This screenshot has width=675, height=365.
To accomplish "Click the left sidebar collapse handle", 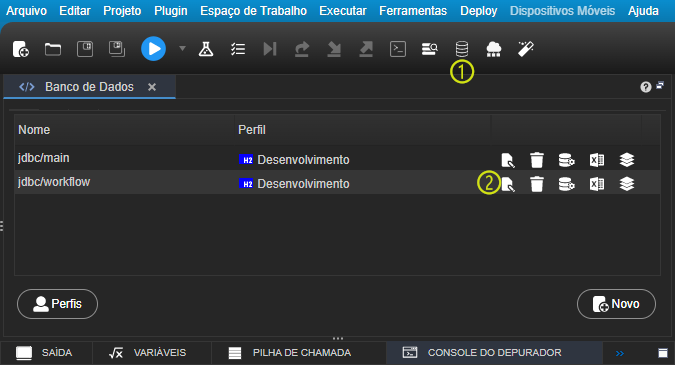I will [x=2, y=226].
